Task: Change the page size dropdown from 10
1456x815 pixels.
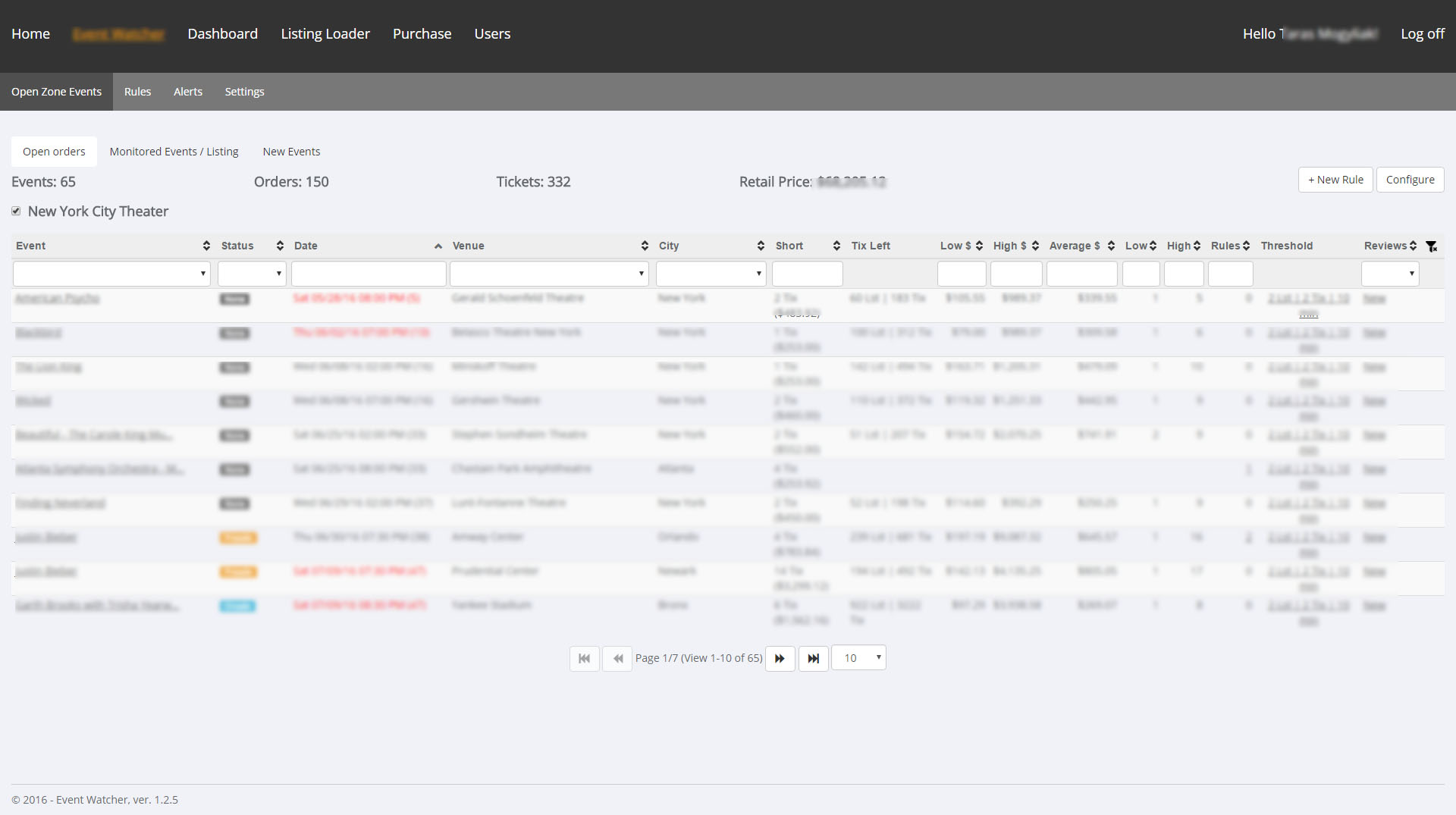Action: pos(858,658)
